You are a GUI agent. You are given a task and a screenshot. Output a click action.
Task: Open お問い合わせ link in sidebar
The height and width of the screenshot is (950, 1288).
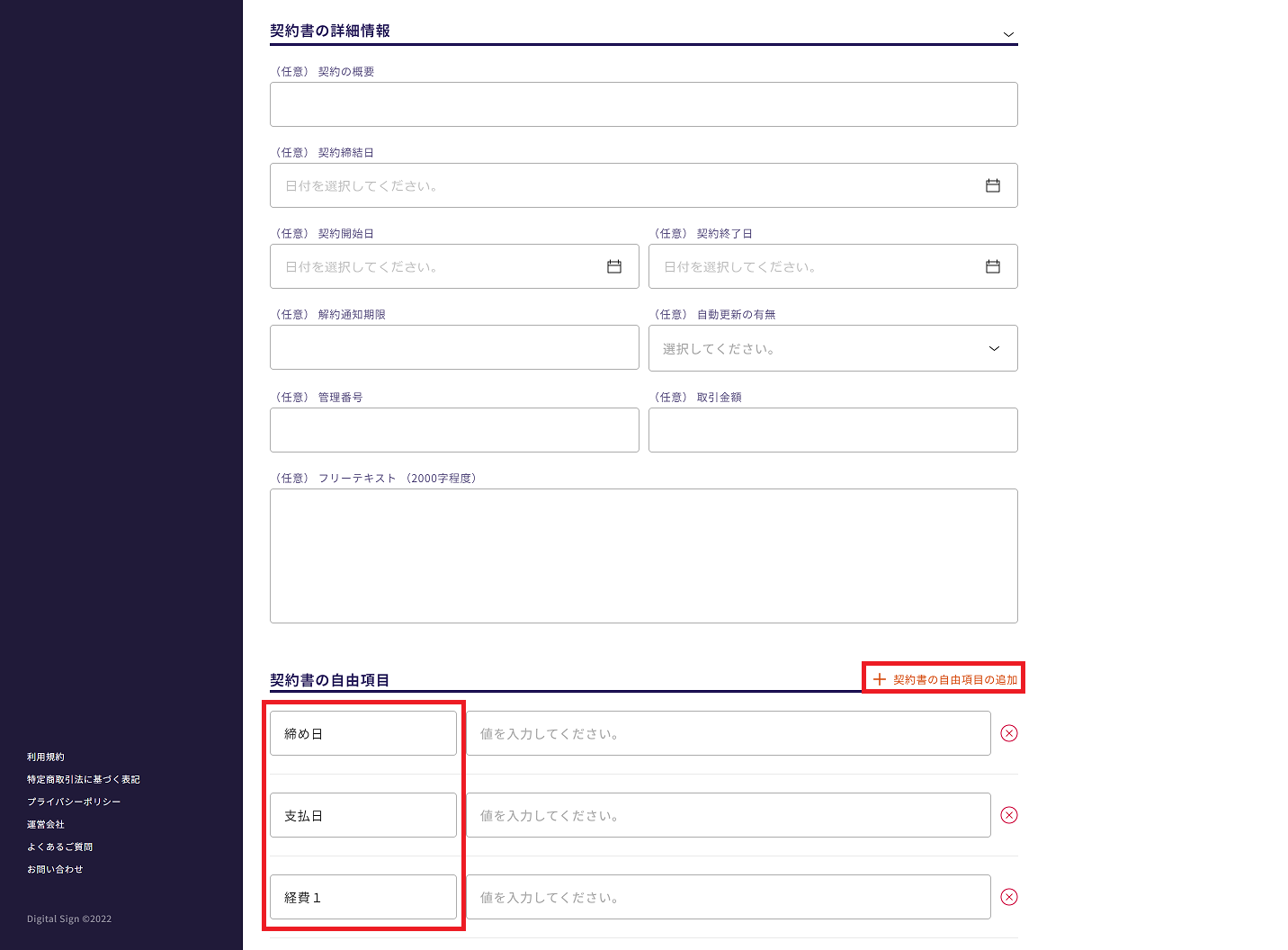(x=55, y=869)
